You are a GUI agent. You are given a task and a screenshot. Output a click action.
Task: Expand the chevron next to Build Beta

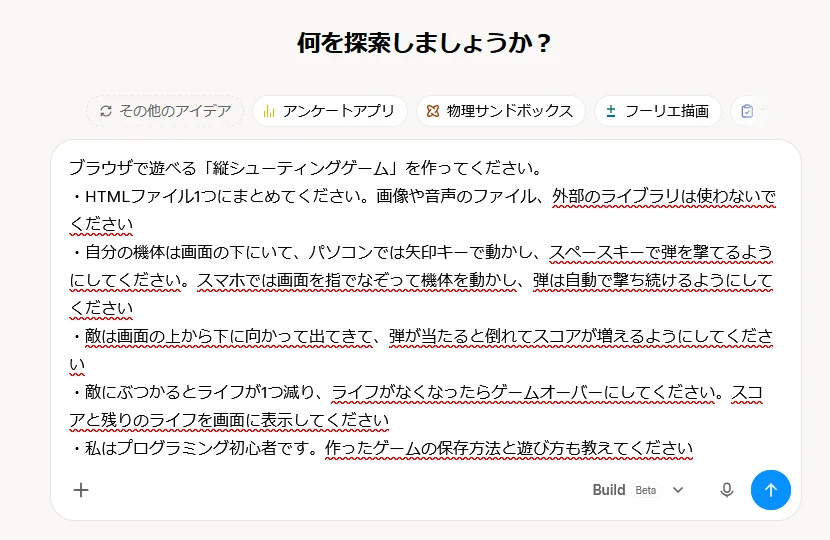point(678,490)
